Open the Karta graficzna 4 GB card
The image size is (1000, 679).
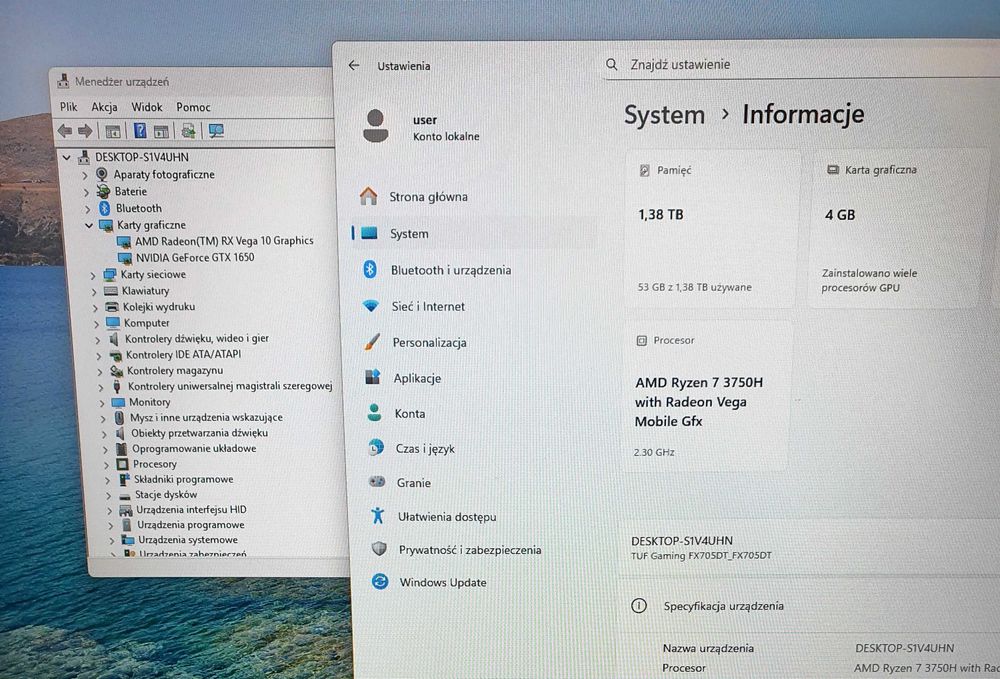pyautogui.click(x=897, y=230)
